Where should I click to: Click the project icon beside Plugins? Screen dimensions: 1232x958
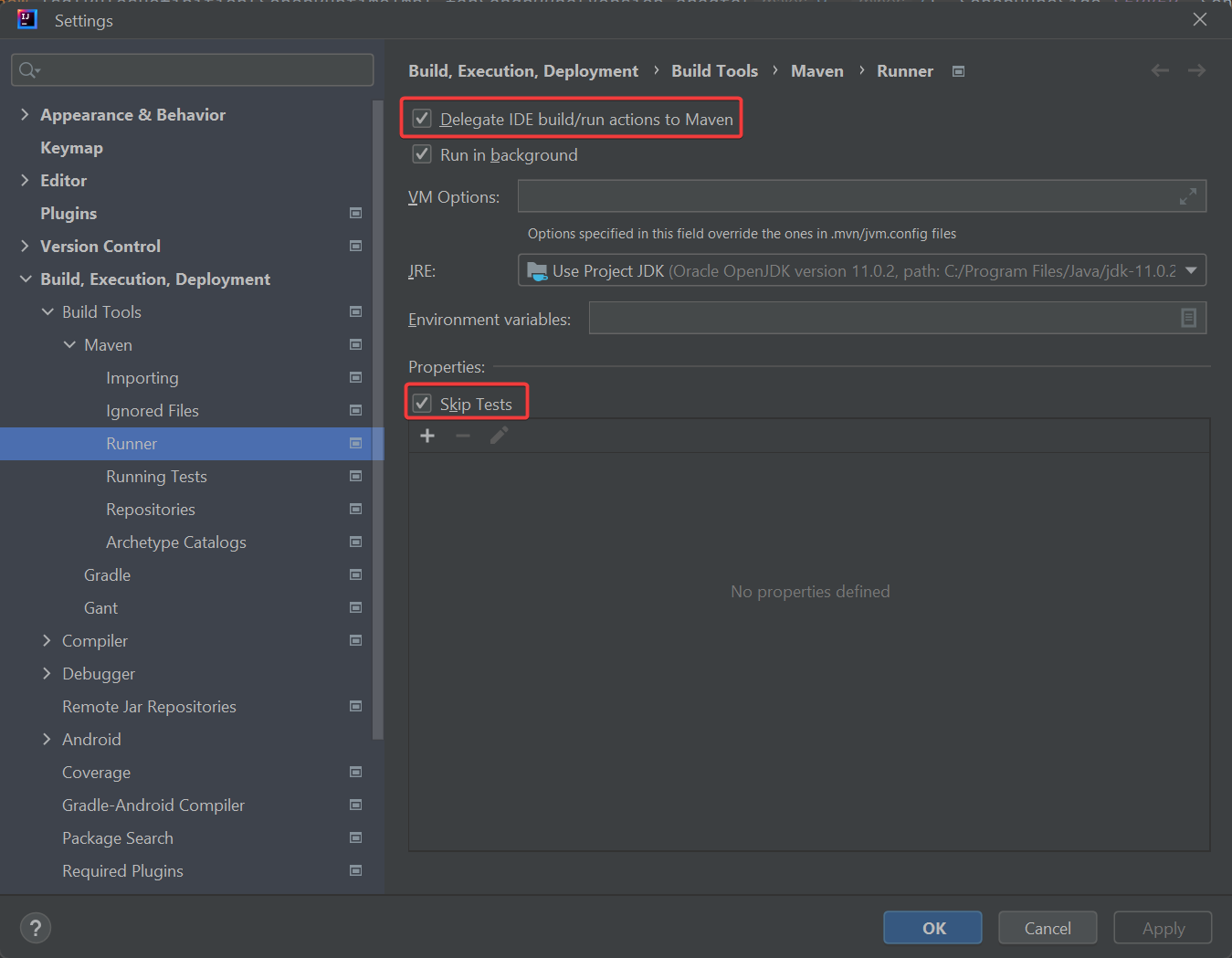point(356,213)
